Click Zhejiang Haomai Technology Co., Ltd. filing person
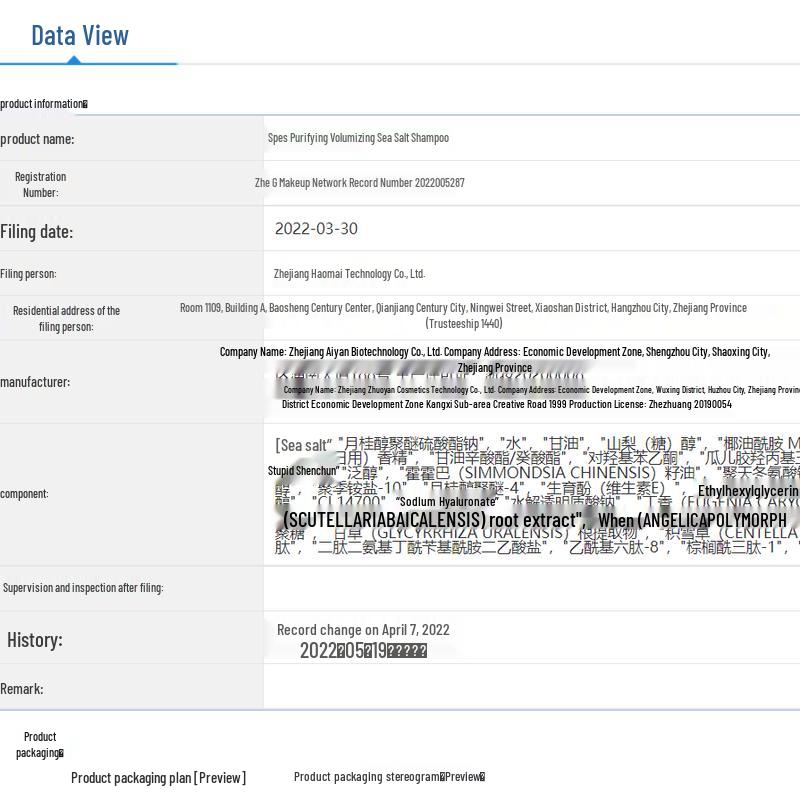 349,273
